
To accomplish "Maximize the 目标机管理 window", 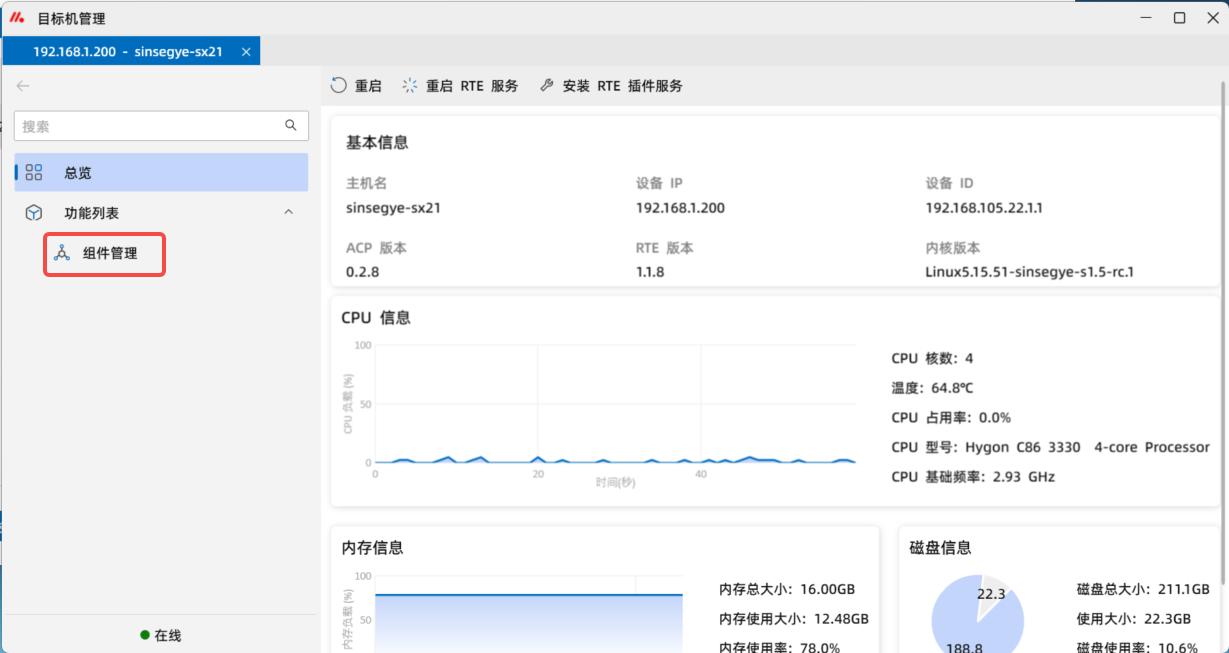I will (1180, 18).
